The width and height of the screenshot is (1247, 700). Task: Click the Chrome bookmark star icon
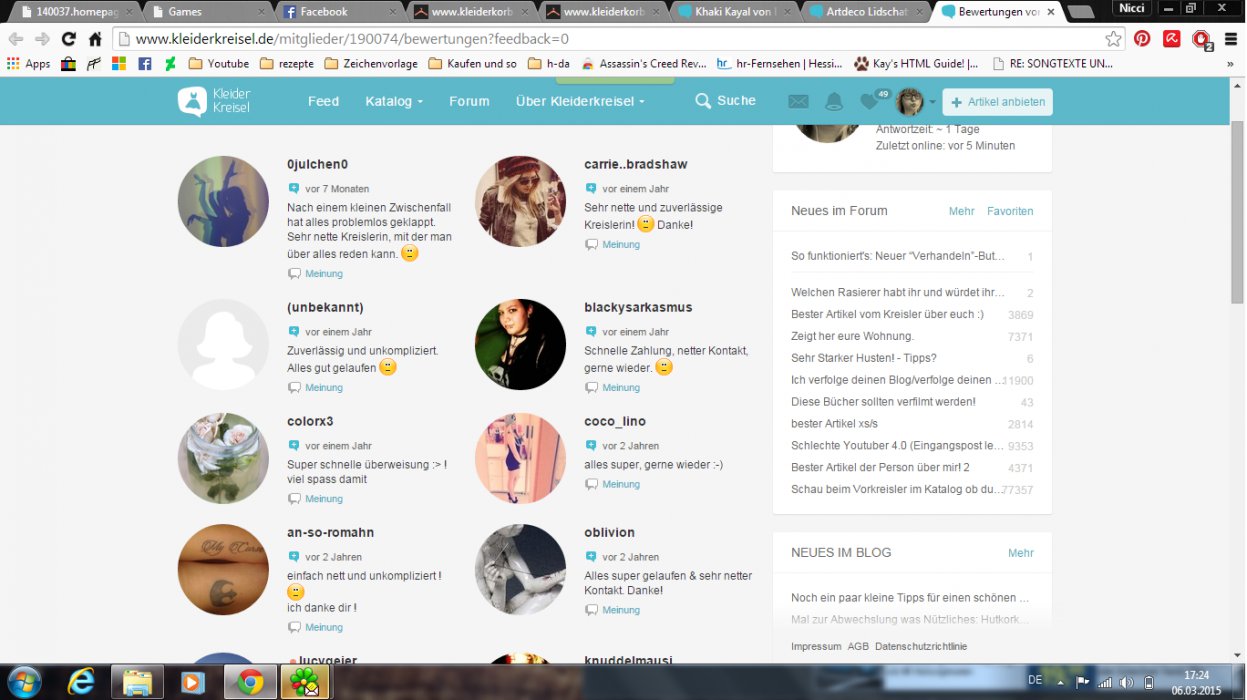pyautogui.click(x=1113, y=39)
